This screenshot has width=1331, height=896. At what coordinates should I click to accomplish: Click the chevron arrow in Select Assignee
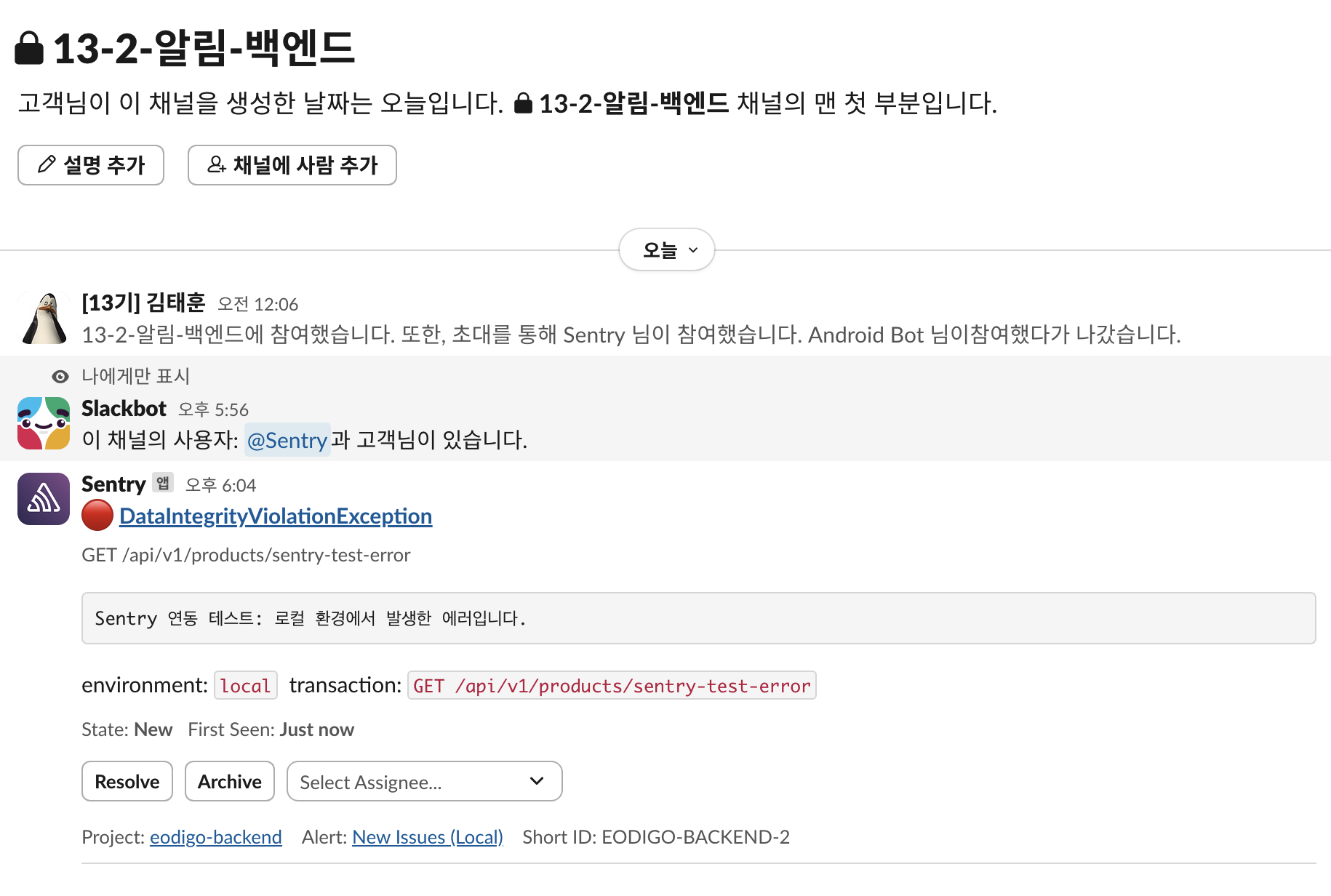537,781
